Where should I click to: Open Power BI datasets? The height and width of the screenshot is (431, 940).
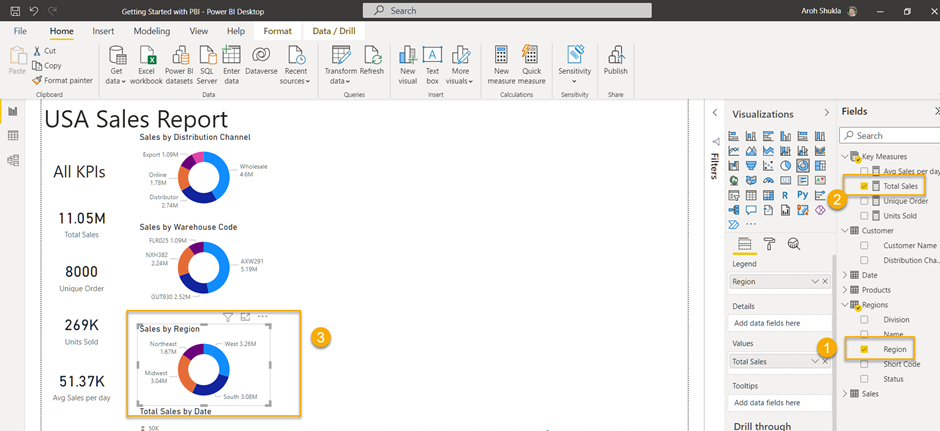pos(179,65)
